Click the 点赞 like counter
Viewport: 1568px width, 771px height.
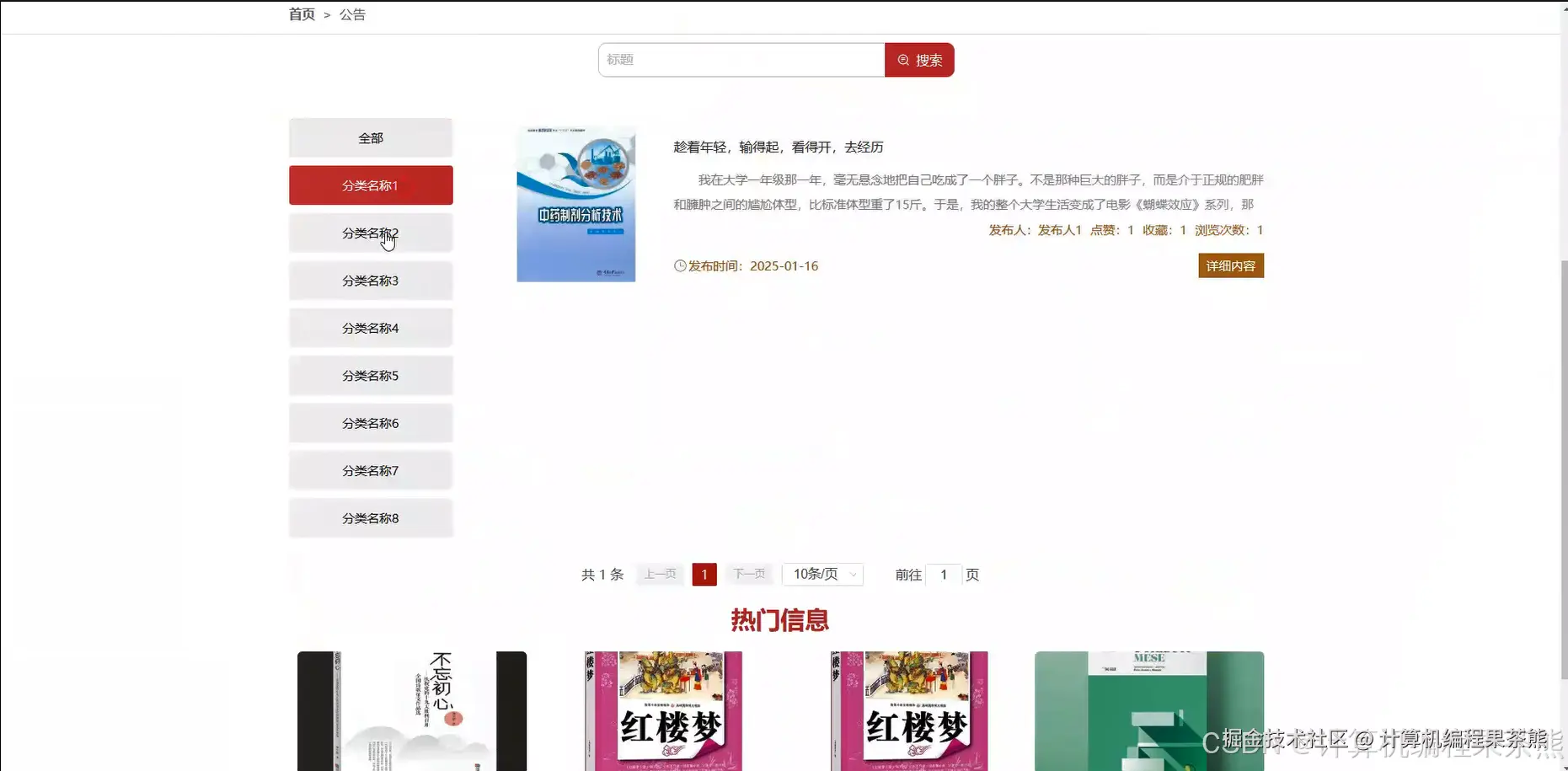(1114, 229)
